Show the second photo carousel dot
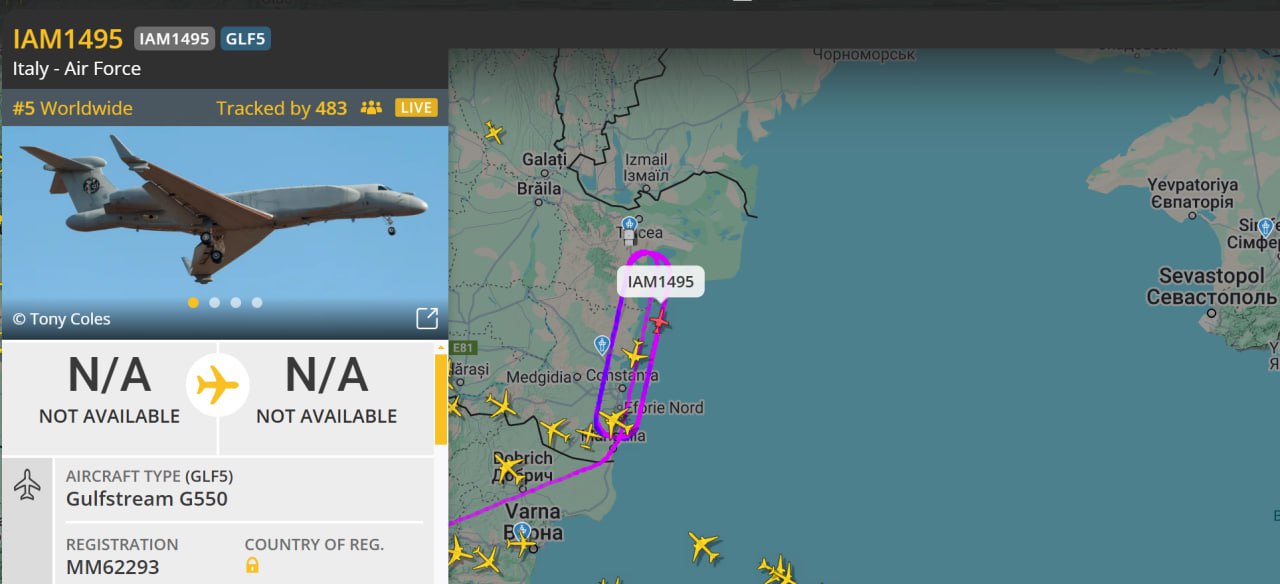This screenshot has height=584, width=1280. click(214, 302)
